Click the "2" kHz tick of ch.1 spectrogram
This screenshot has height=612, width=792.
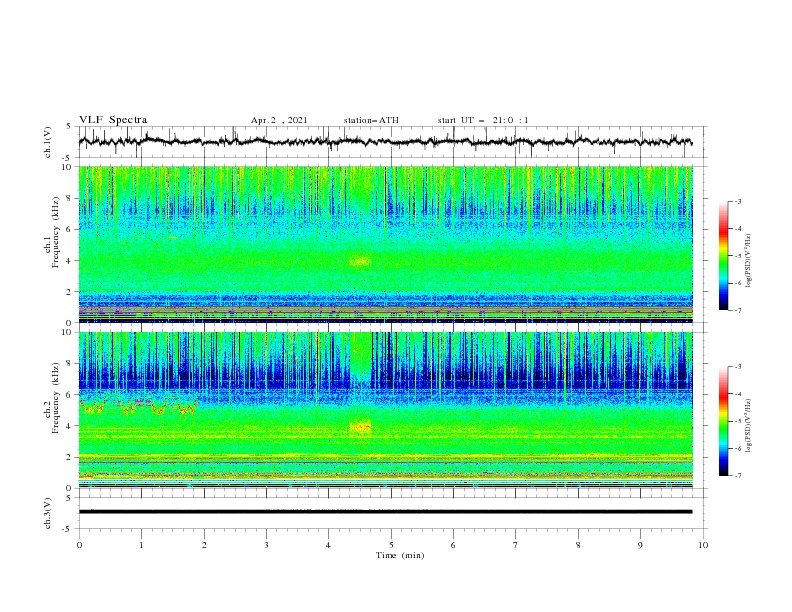click(70, 292)
